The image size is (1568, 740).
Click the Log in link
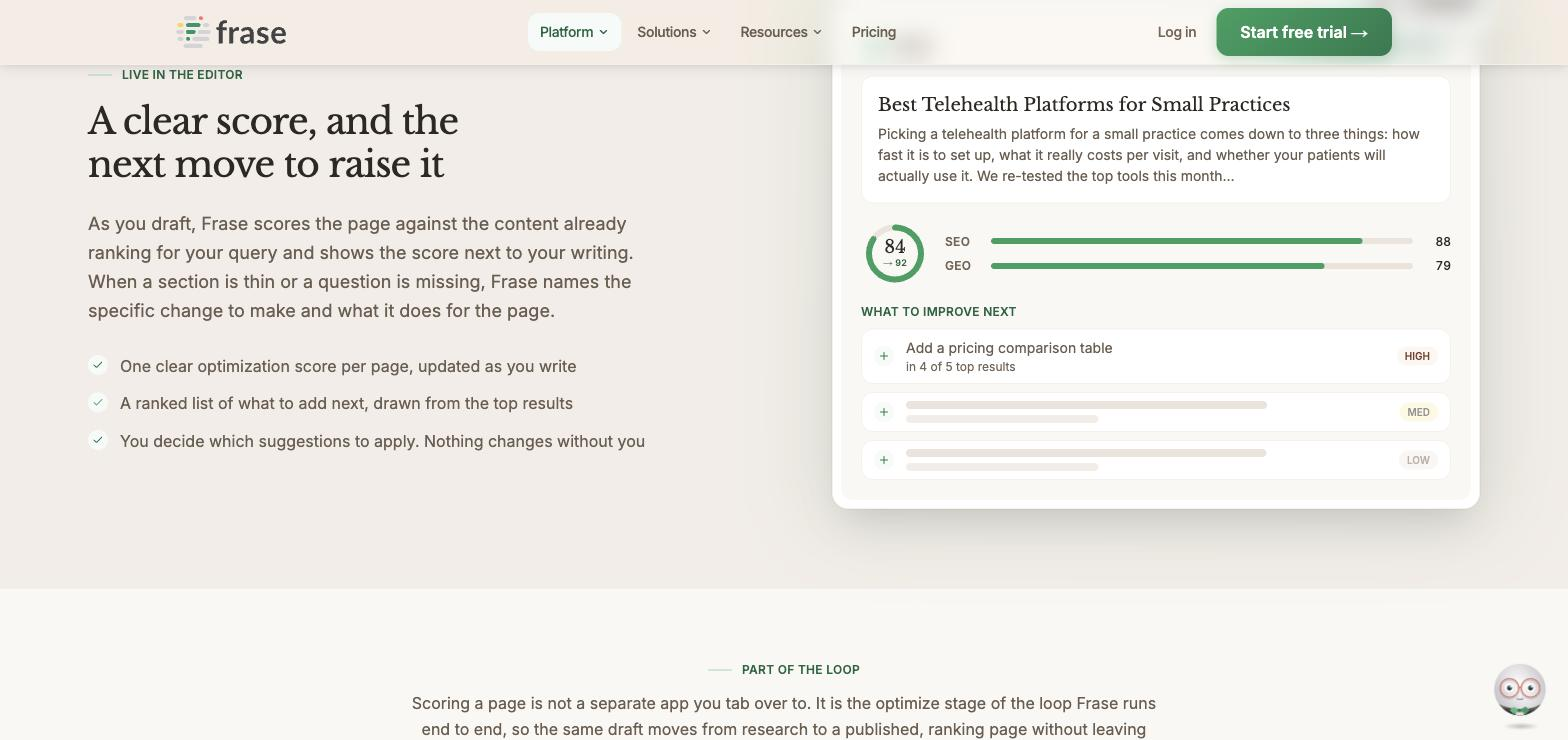tap(1177, 32)
